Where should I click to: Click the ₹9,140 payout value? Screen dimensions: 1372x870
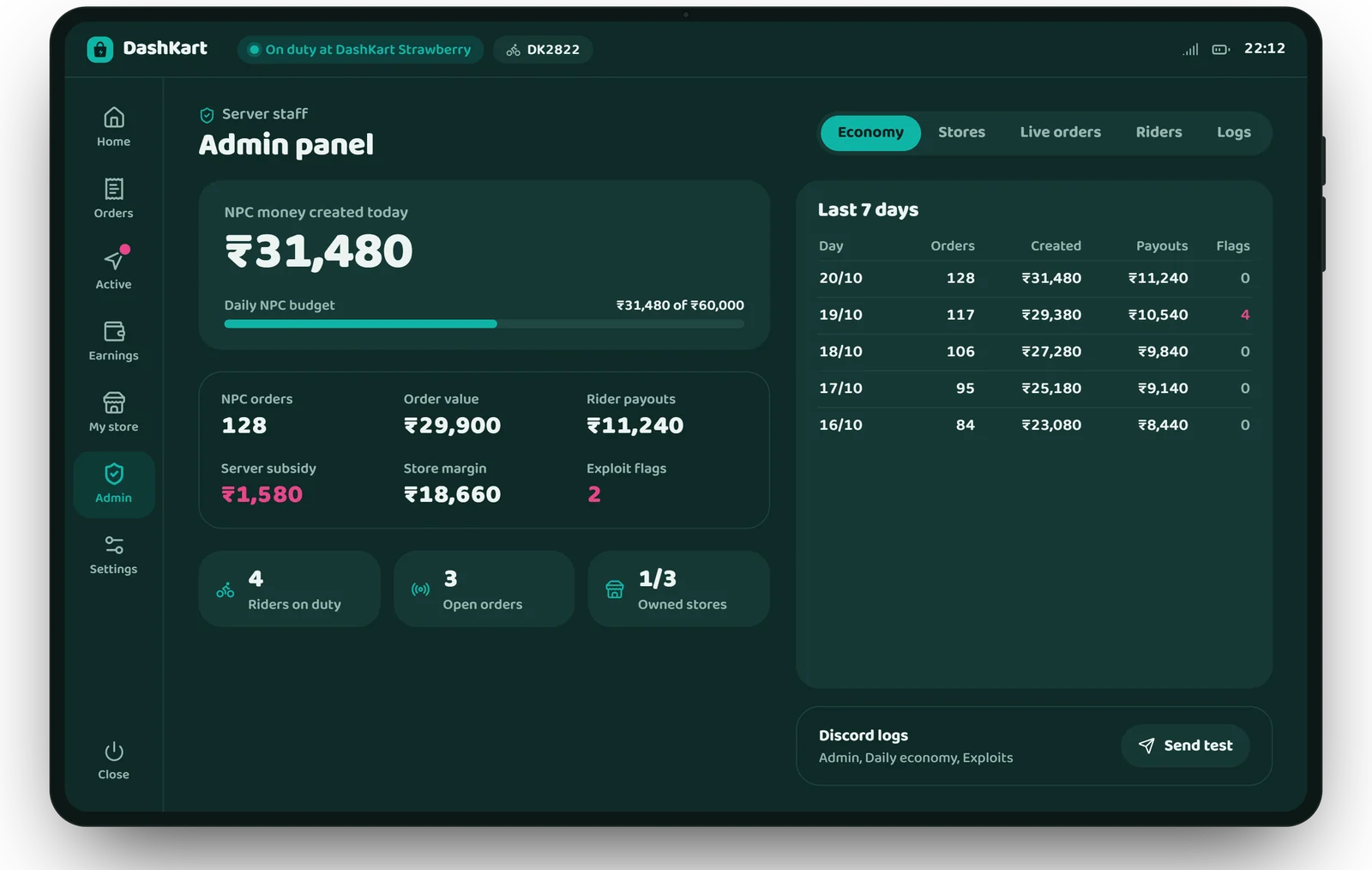tap(1163, 389)
